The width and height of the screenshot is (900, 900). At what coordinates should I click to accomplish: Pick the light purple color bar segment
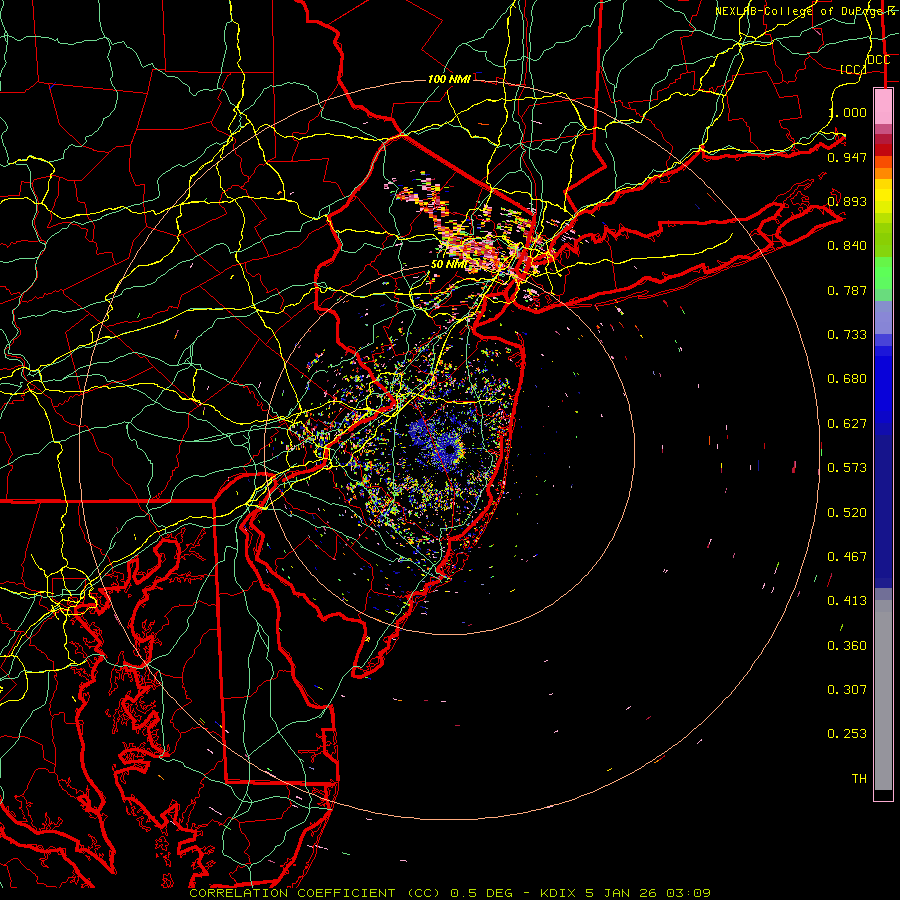(883, 318)
